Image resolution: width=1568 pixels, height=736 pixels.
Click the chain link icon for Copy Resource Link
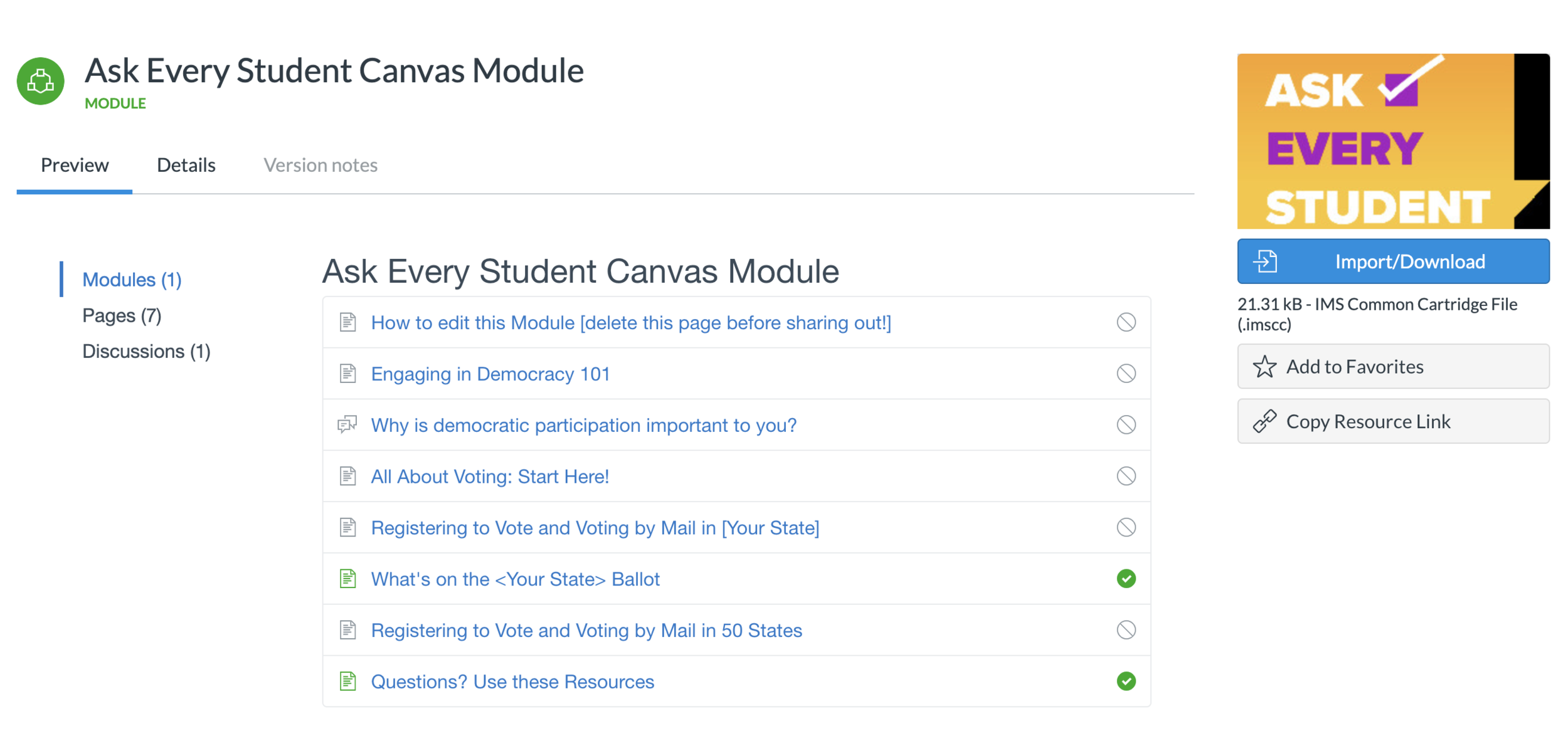pos(1264,421)
